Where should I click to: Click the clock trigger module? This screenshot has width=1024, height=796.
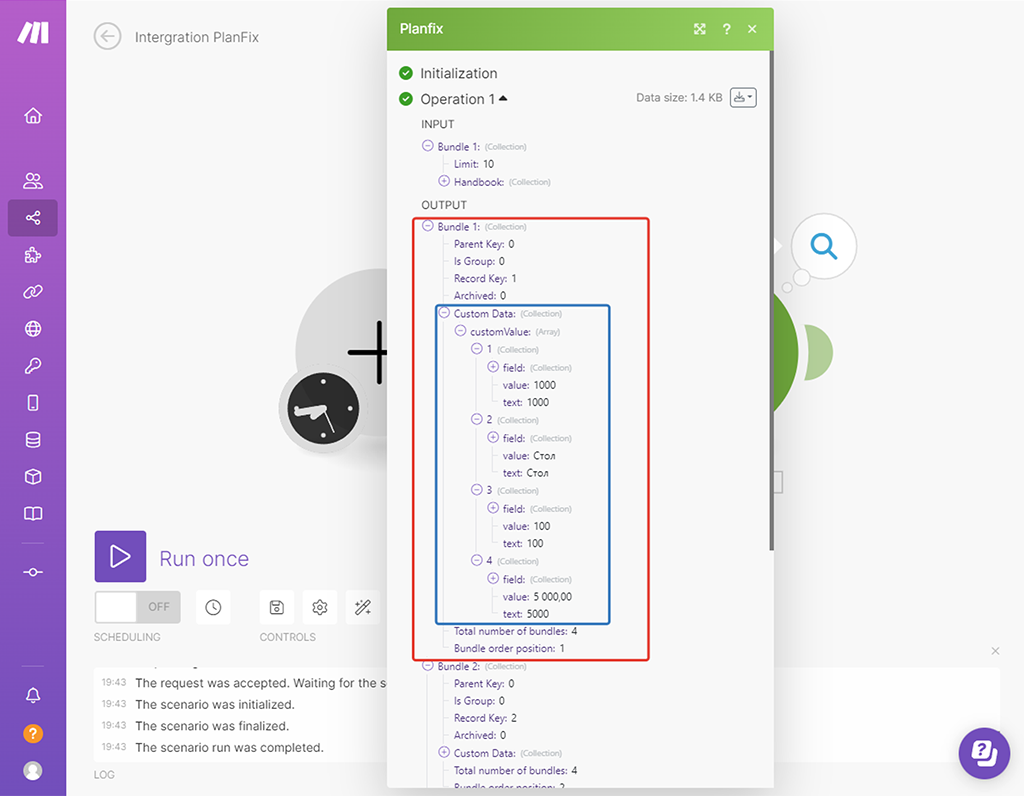(x=323, y=409)
